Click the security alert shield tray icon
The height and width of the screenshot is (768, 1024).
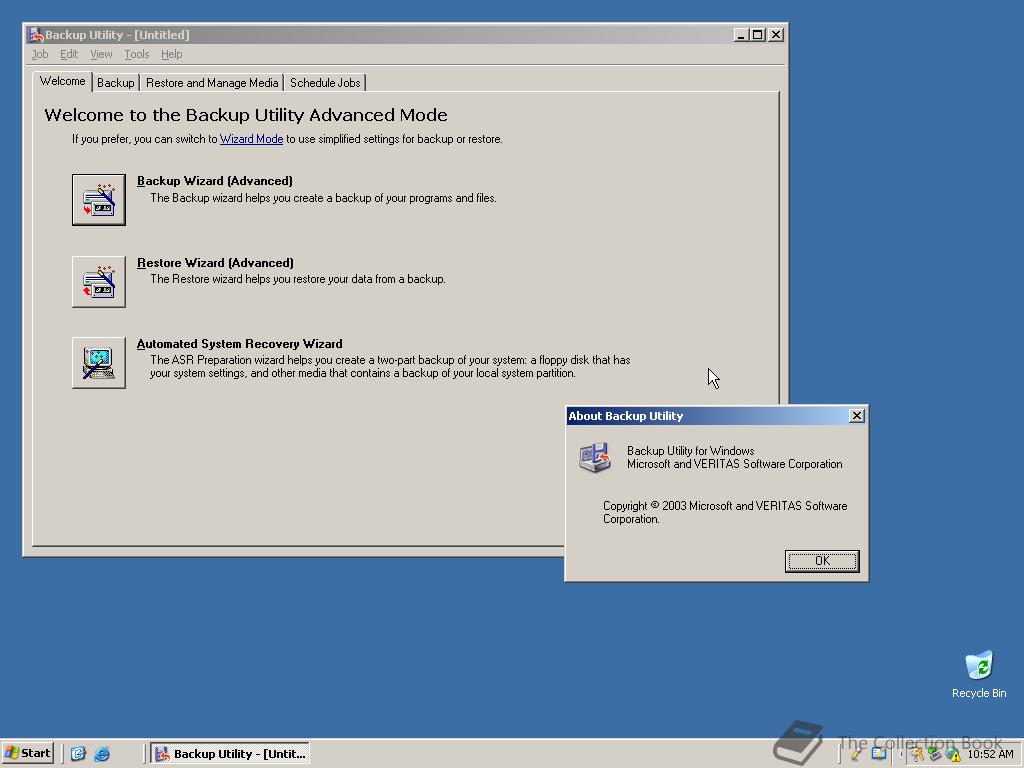(x=953, y=755)
